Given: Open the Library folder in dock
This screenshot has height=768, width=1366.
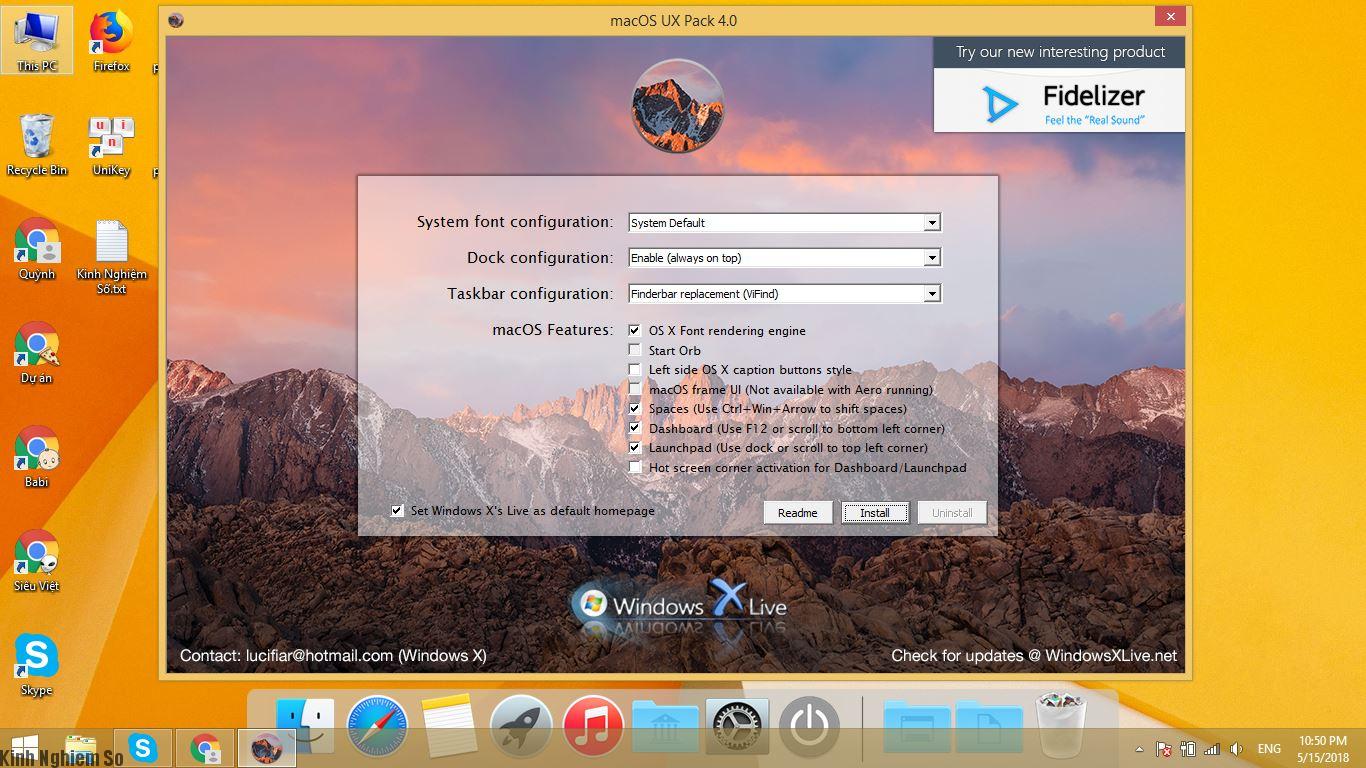Looking at the screenshot, I should tap(665, 726).
